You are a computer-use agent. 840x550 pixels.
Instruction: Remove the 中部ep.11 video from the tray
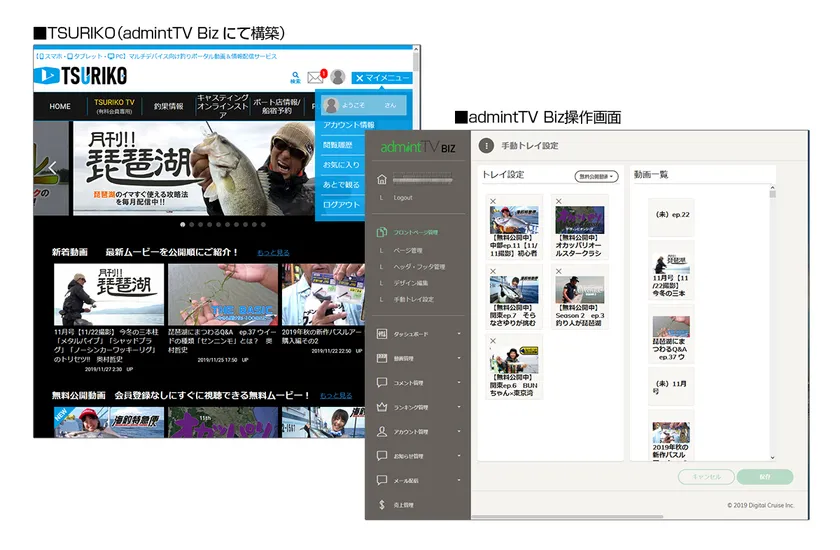click(x=493, y=201)
